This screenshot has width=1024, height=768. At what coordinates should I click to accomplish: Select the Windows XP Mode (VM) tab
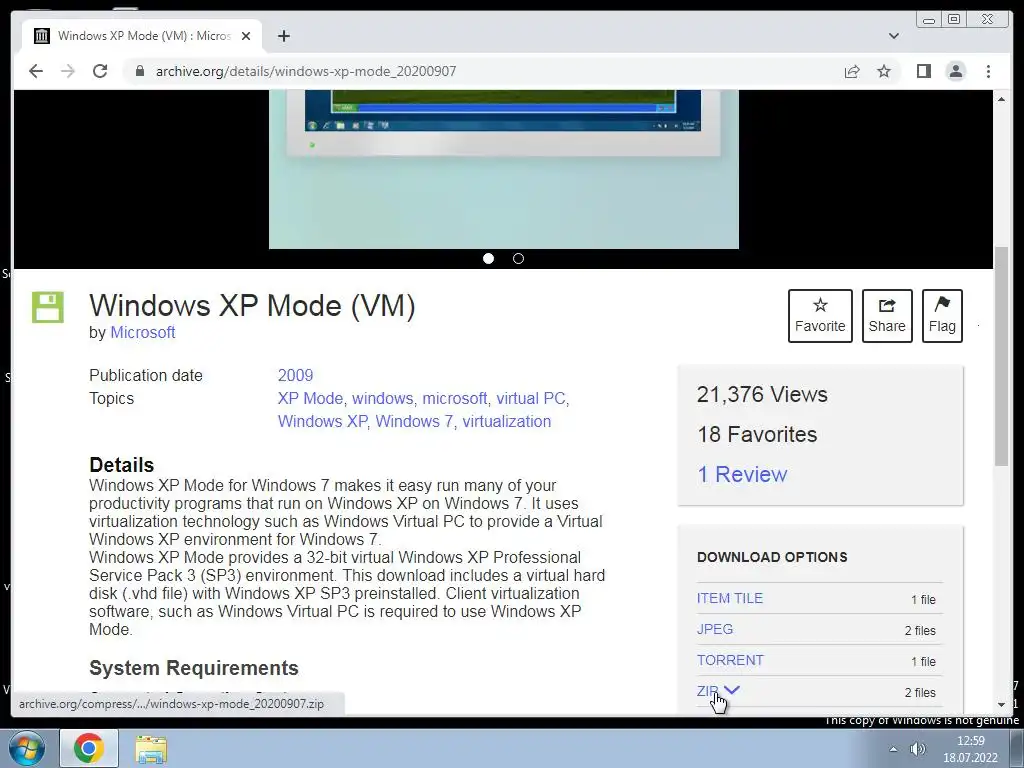point(143,36)
